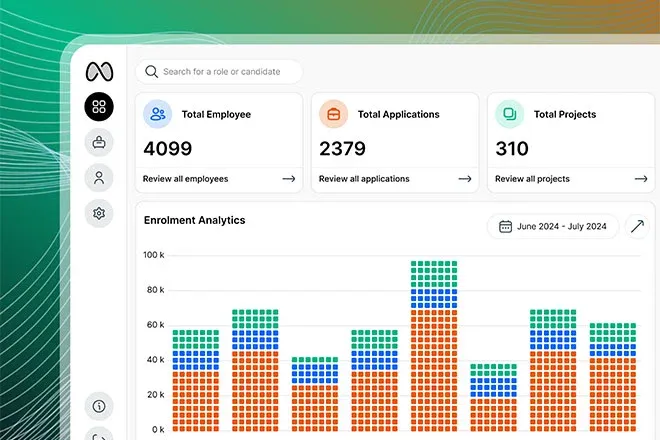Click the 80 k axis label

(155, 290)
